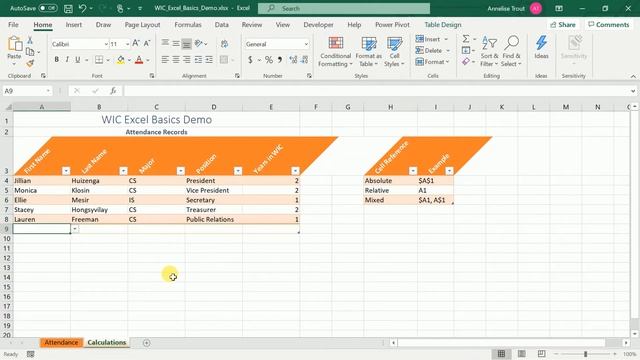Increase font size with the large A icon
640x360 pixels.
pyautogui.click(x=136, y=43)
